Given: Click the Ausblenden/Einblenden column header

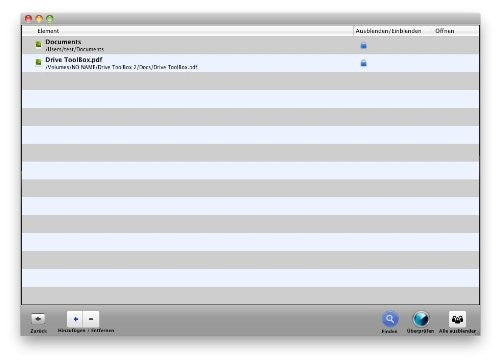Looking at the screenshot, I should 388,31.
